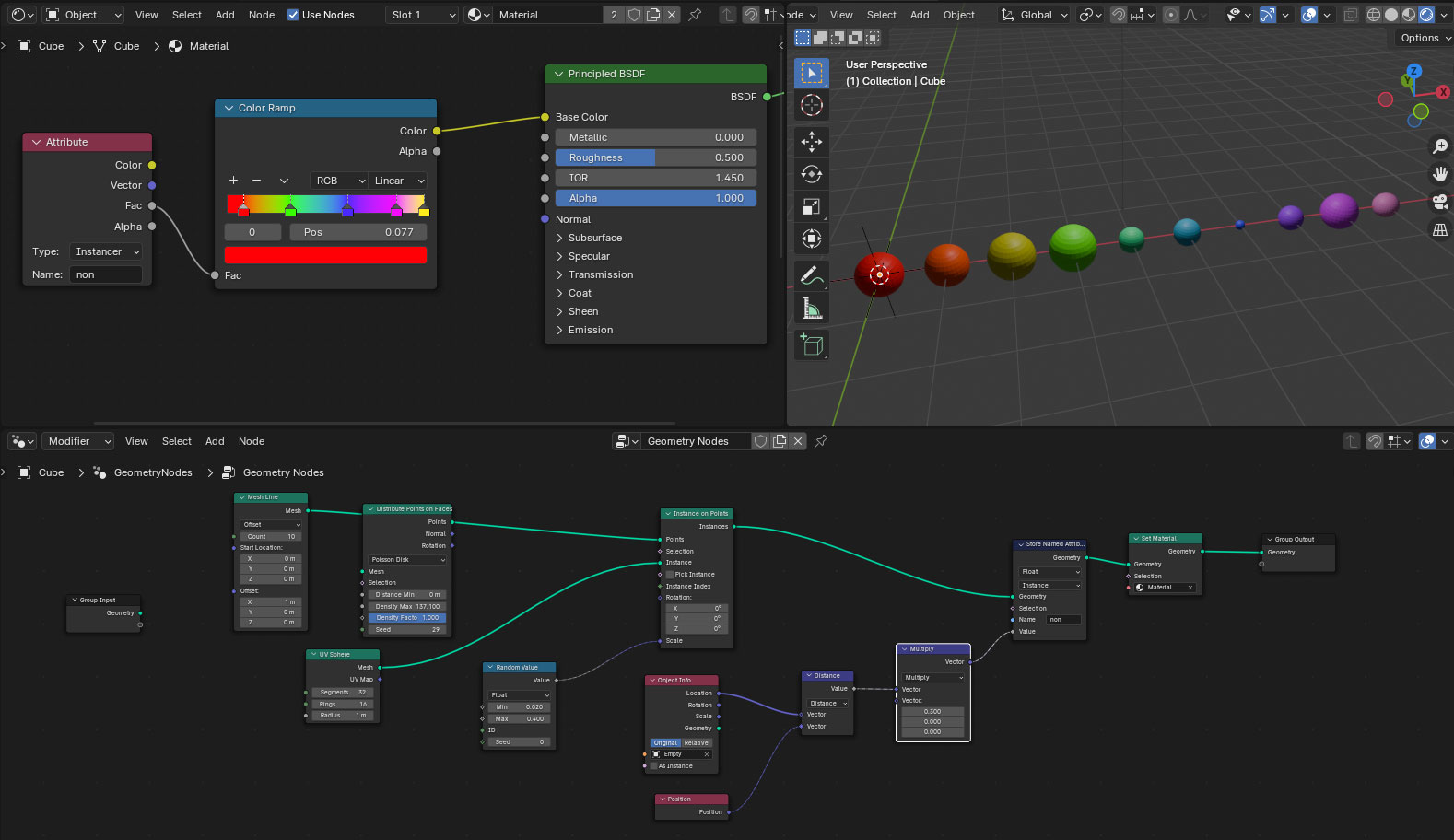1454x840 pixels.
Task: Click the Relative button in Object Info
Action: click(x=697, y=743)
